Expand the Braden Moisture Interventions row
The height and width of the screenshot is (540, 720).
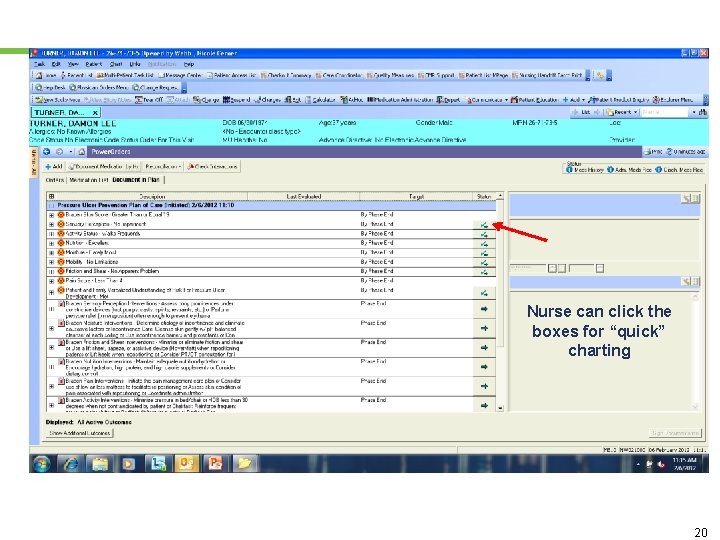[x=51, y=328]
